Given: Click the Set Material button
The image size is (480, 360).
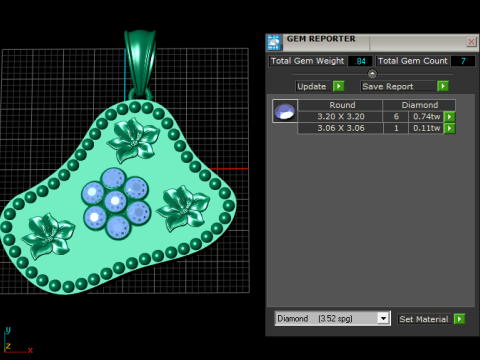Looking at the screenshot, I should pos(424,319).
